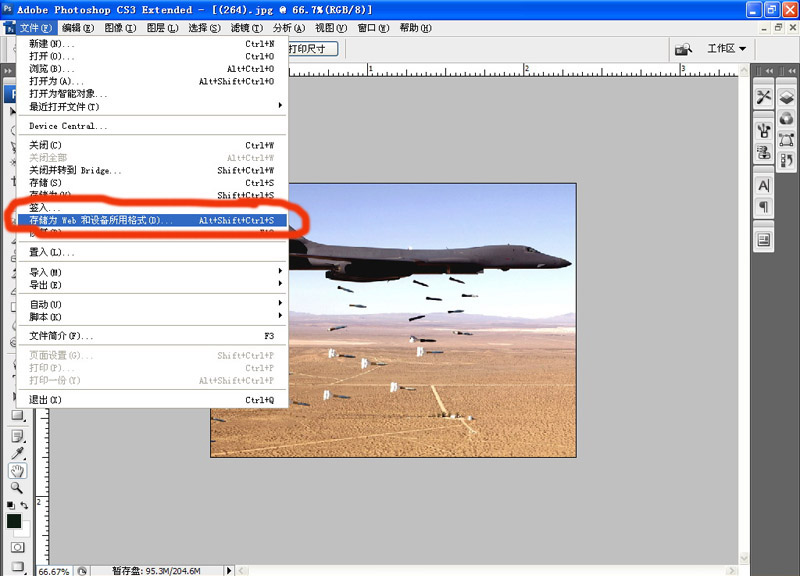Open the 工作区 workspace dropdown
Screen dimensions: 800x576
pos(727,48)
